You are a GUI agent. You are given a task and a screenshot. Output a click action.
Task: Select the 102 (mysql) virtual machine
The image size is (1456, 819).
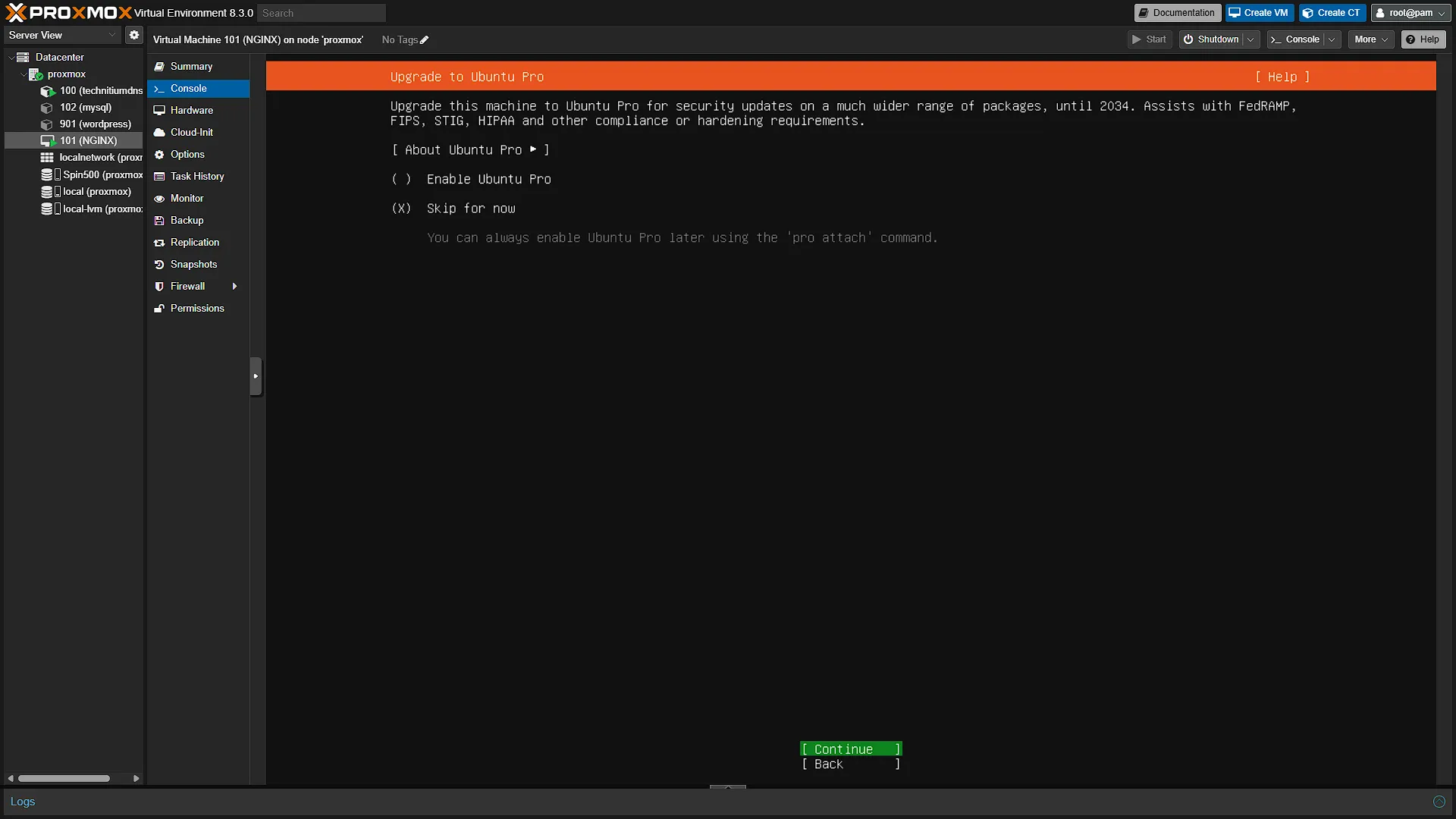tap(77, 107)
